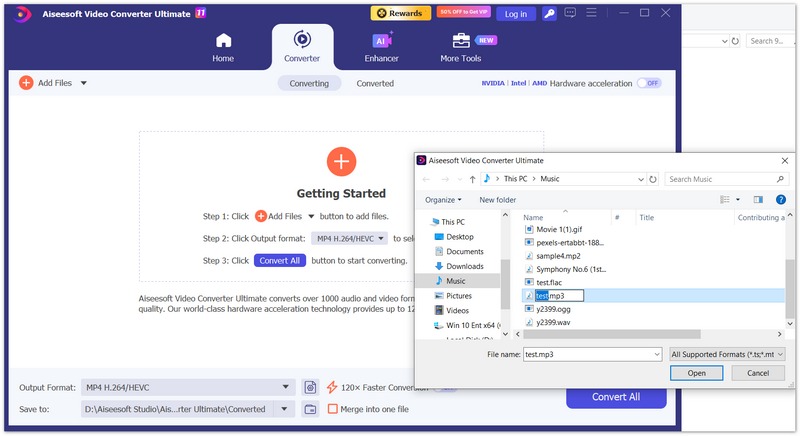Viewport: 800px width, 436px height.
Task: Click the output settings icon beside Output Format
Action: (310, 388)
